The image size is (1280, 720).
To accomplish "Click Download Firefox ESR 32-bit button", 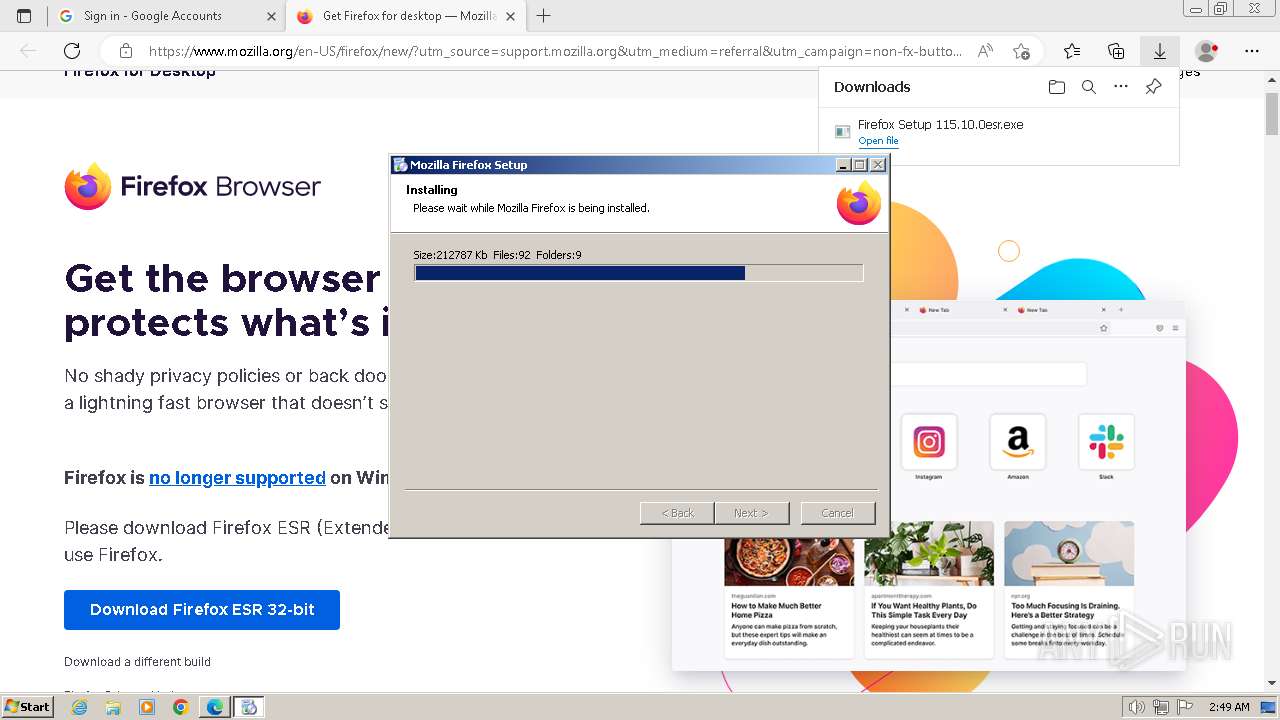I will [202, 610].
